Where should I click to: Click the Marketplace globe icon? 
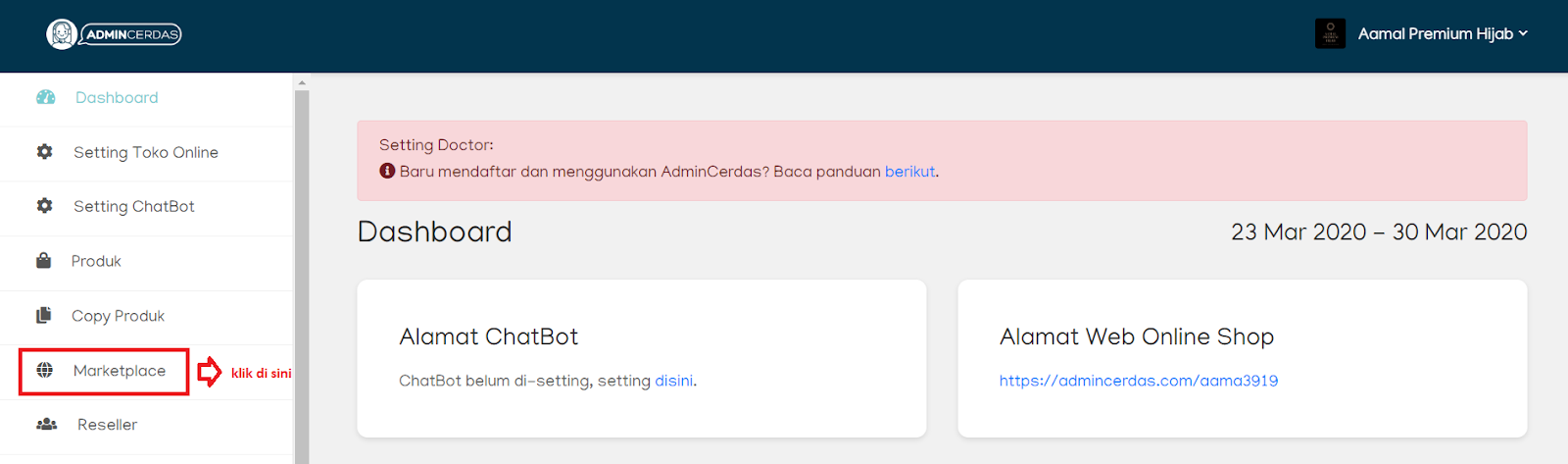[44, 371]
